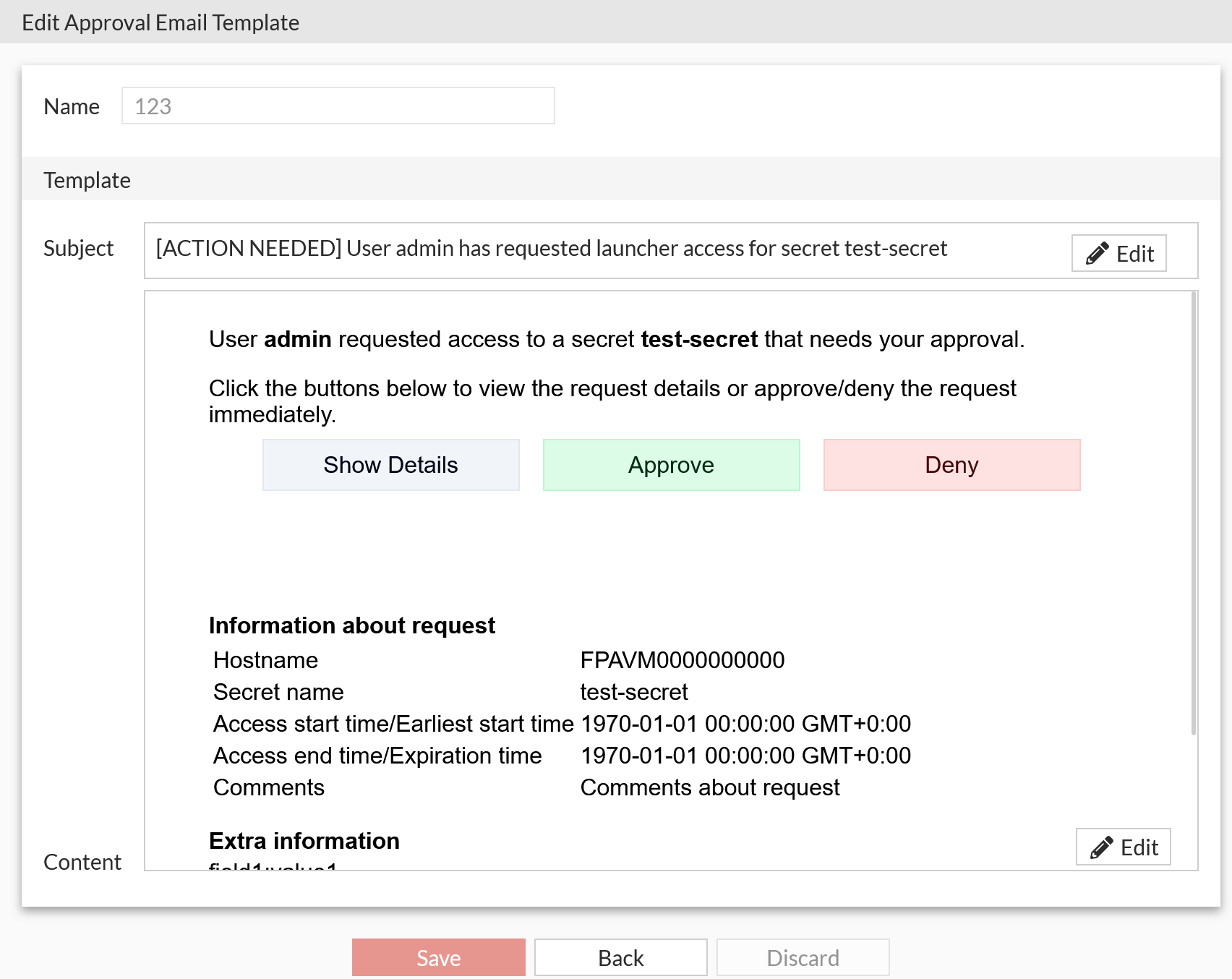Save the approval email template

(x=438, y=957)
